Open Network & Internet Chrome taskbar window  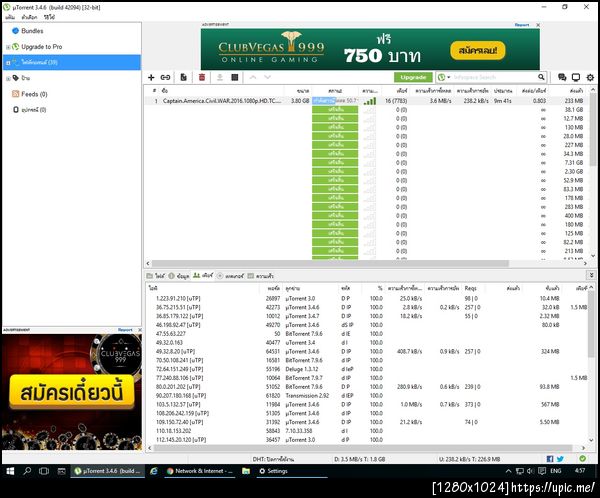coord(200,471)
